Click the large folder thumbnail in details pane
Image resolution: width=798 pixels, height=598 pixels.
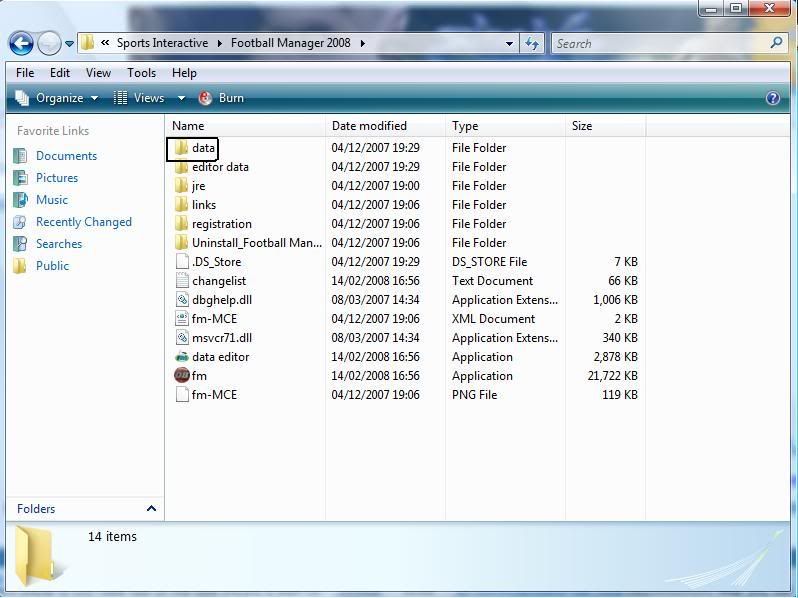[x=39, y=556]
